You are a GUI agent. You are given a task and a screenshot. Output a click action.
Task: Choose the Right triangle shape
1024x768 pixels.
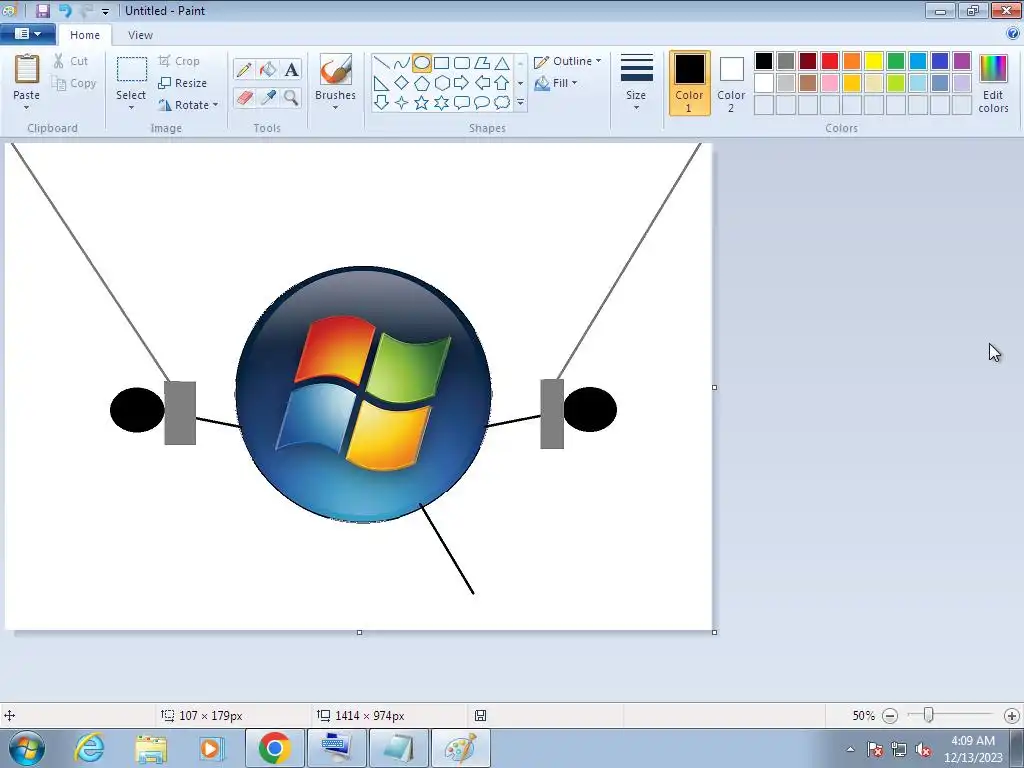pyautogui.click(x=382, y=83)
